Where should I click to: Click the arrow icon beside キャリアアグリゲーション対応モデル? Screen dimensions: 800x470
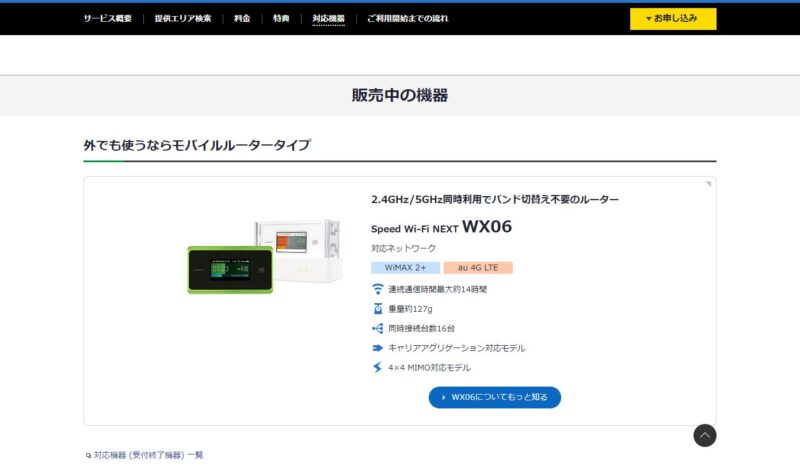pos(378,348)
